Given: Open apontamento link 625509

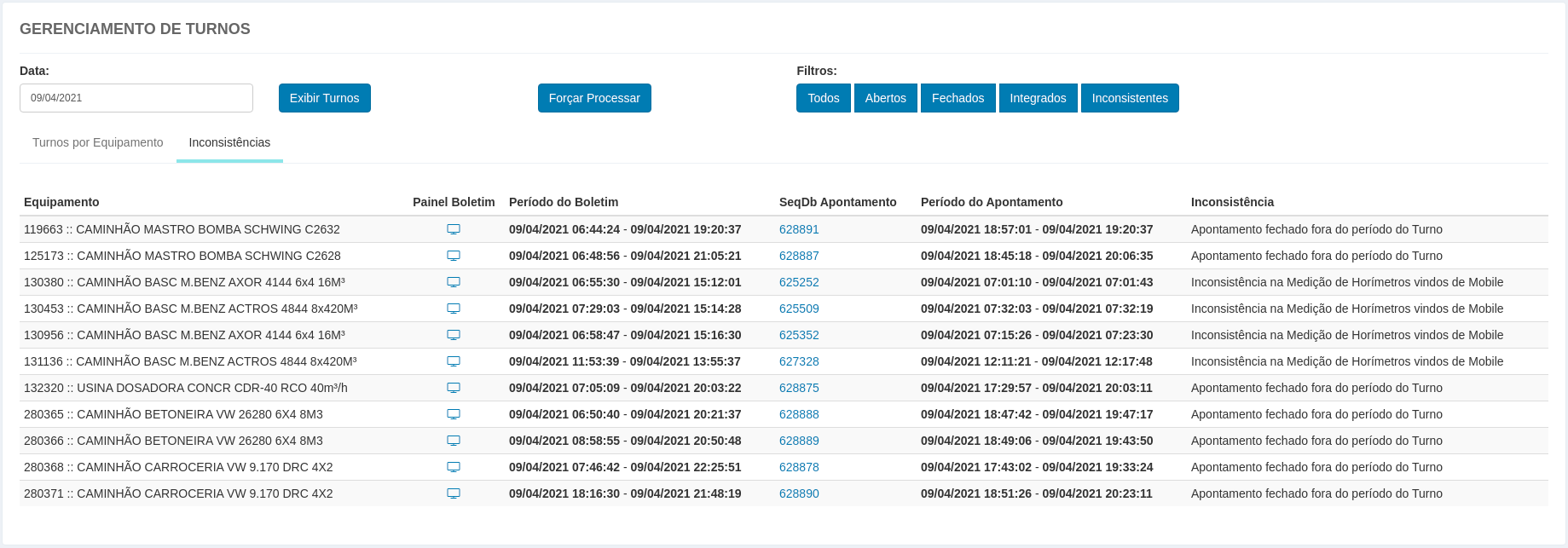Looking at the screenshot, I should click(799, 309).
